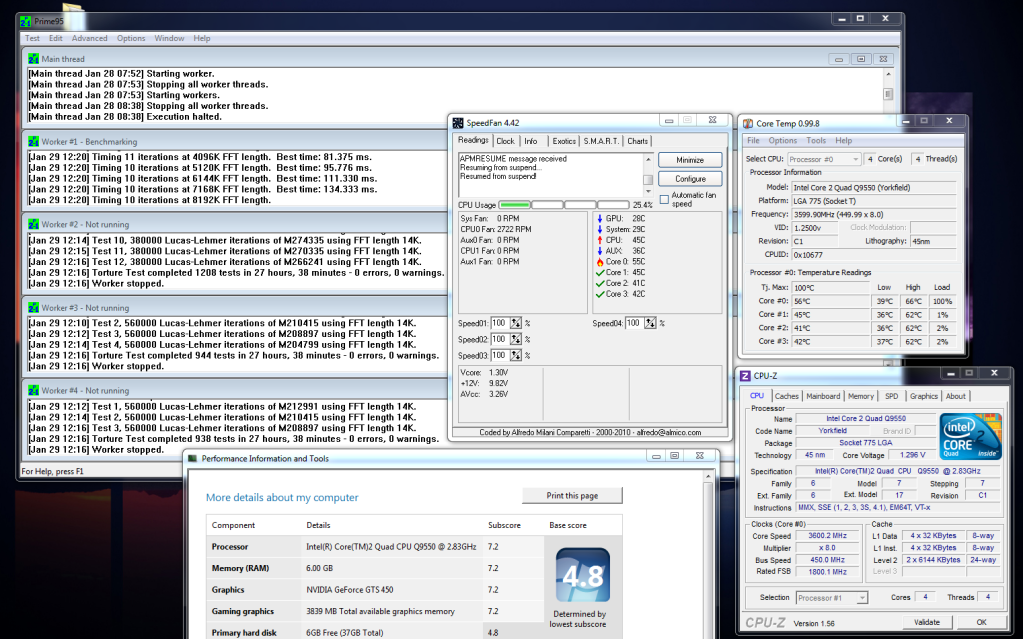This screenshot has height=639, width=1023.
Task: Click the Performance Information window scrollbar
Action: pos(708,555)
